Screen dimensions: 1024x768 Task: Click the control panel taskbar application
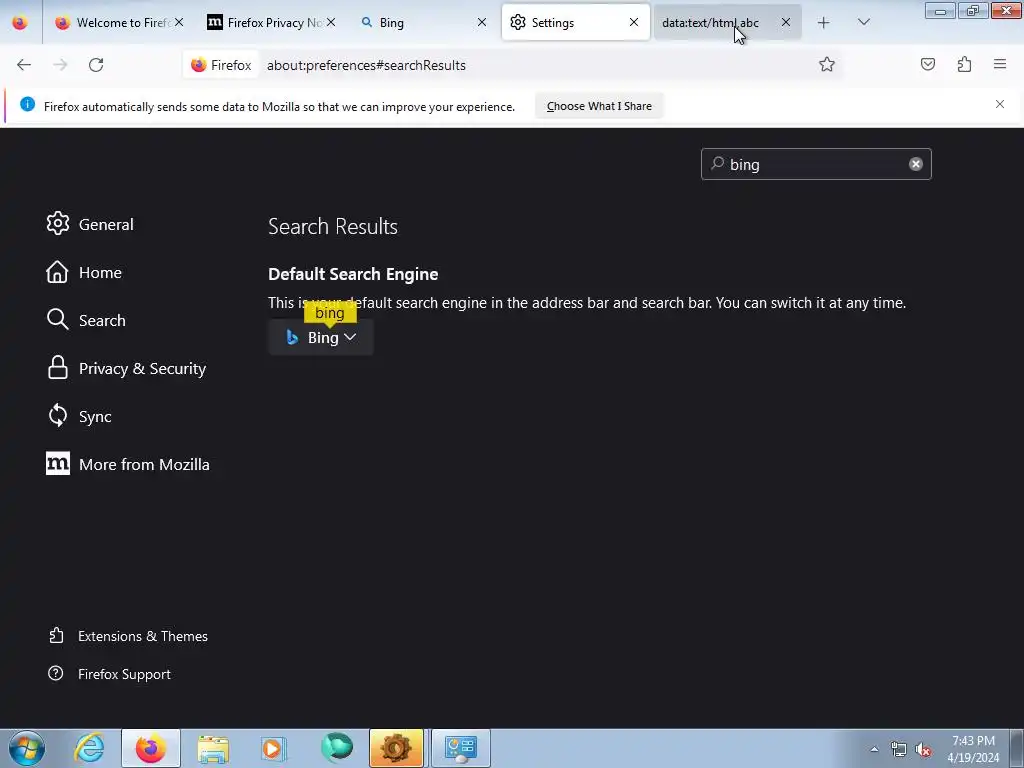460,748
